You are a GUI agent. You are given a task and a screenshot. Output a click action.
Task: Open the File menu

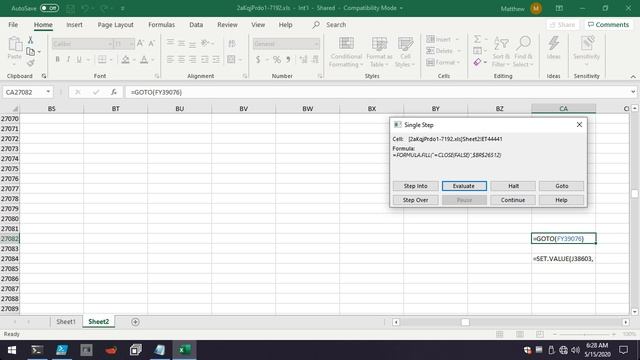pos(13,24)
